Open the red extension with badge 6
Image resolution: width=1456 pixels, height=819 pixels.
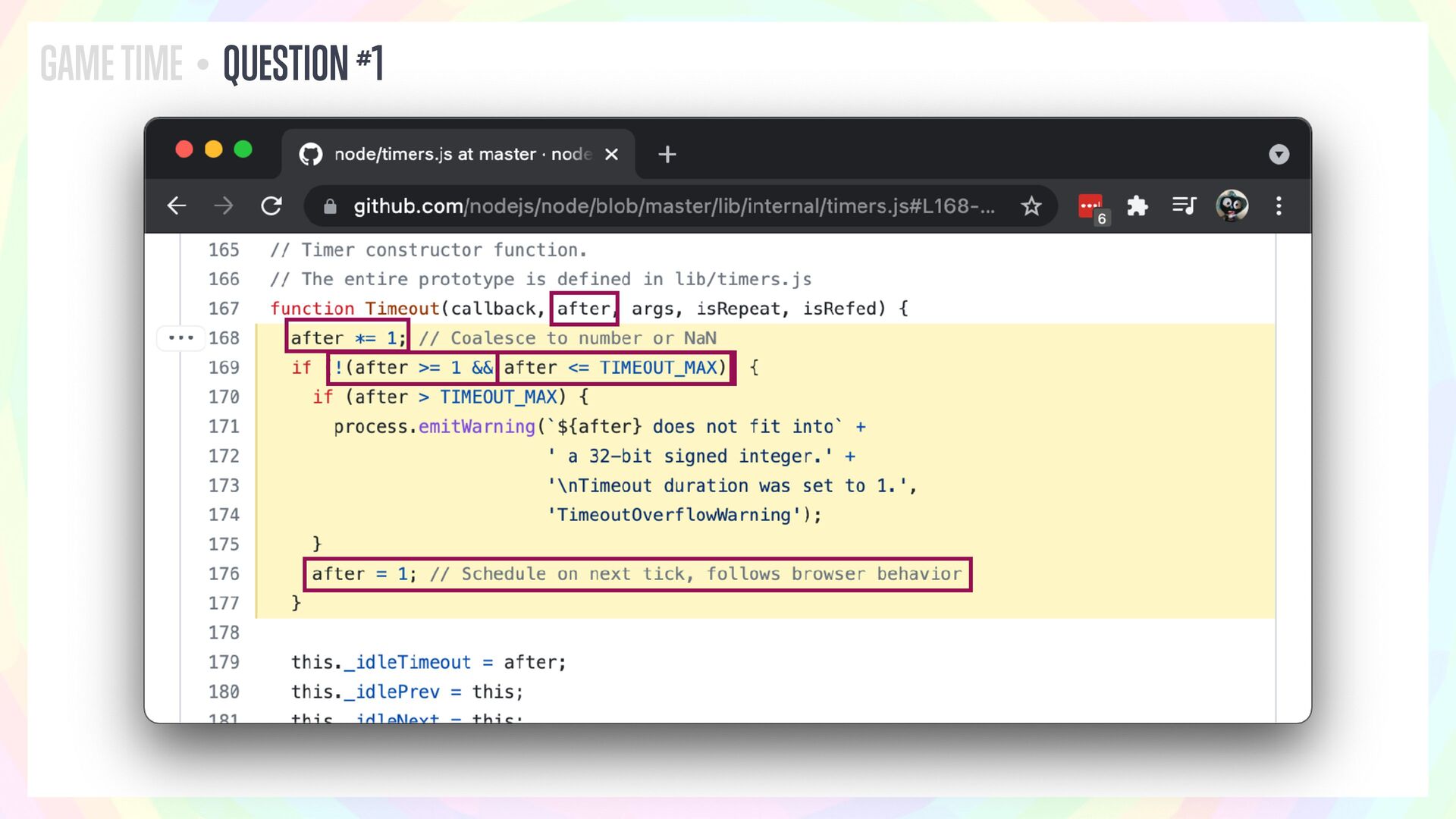[x=1091, y=206]
